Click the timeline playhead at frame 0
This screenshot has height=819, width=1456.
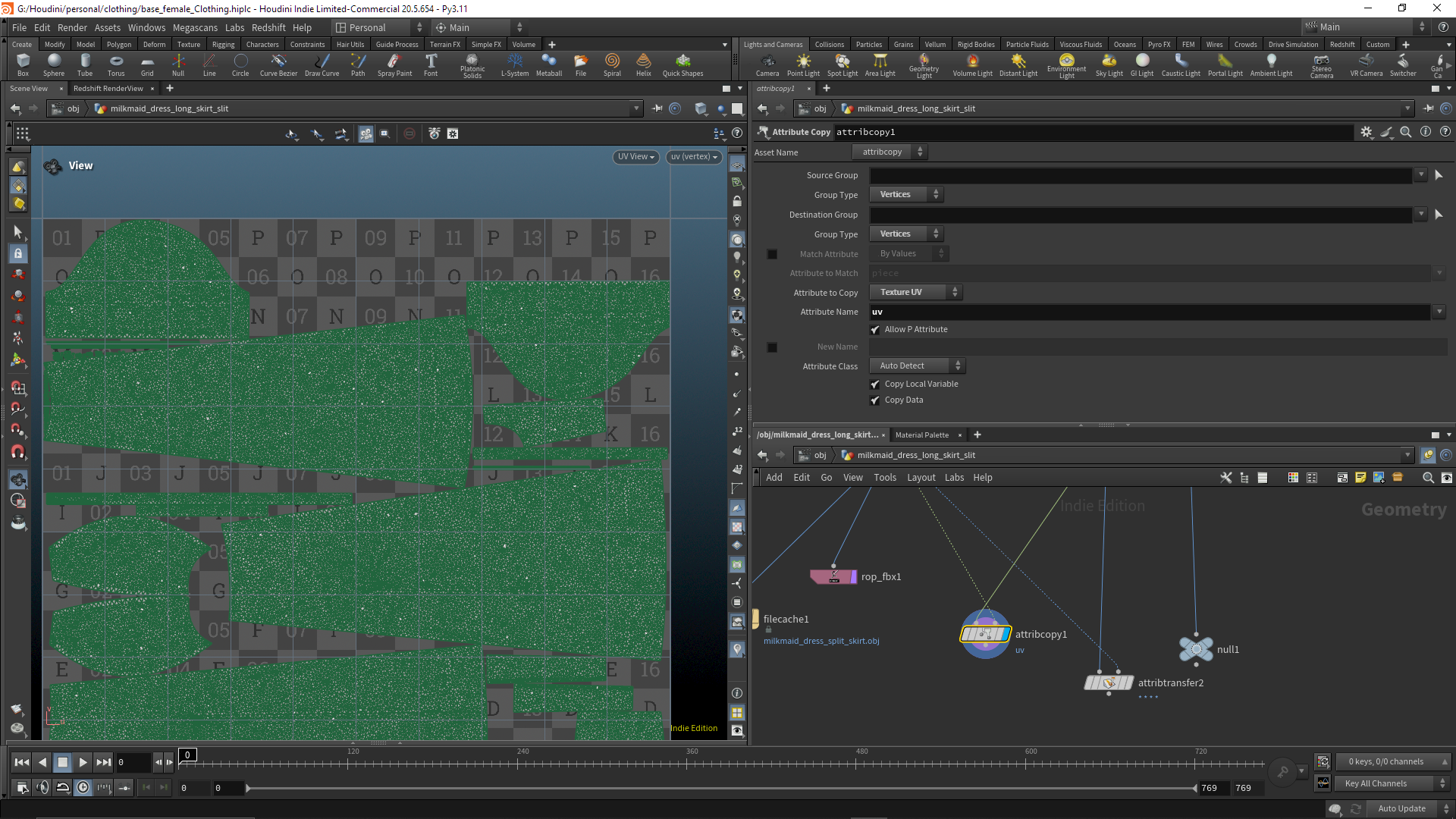point(187,755)
